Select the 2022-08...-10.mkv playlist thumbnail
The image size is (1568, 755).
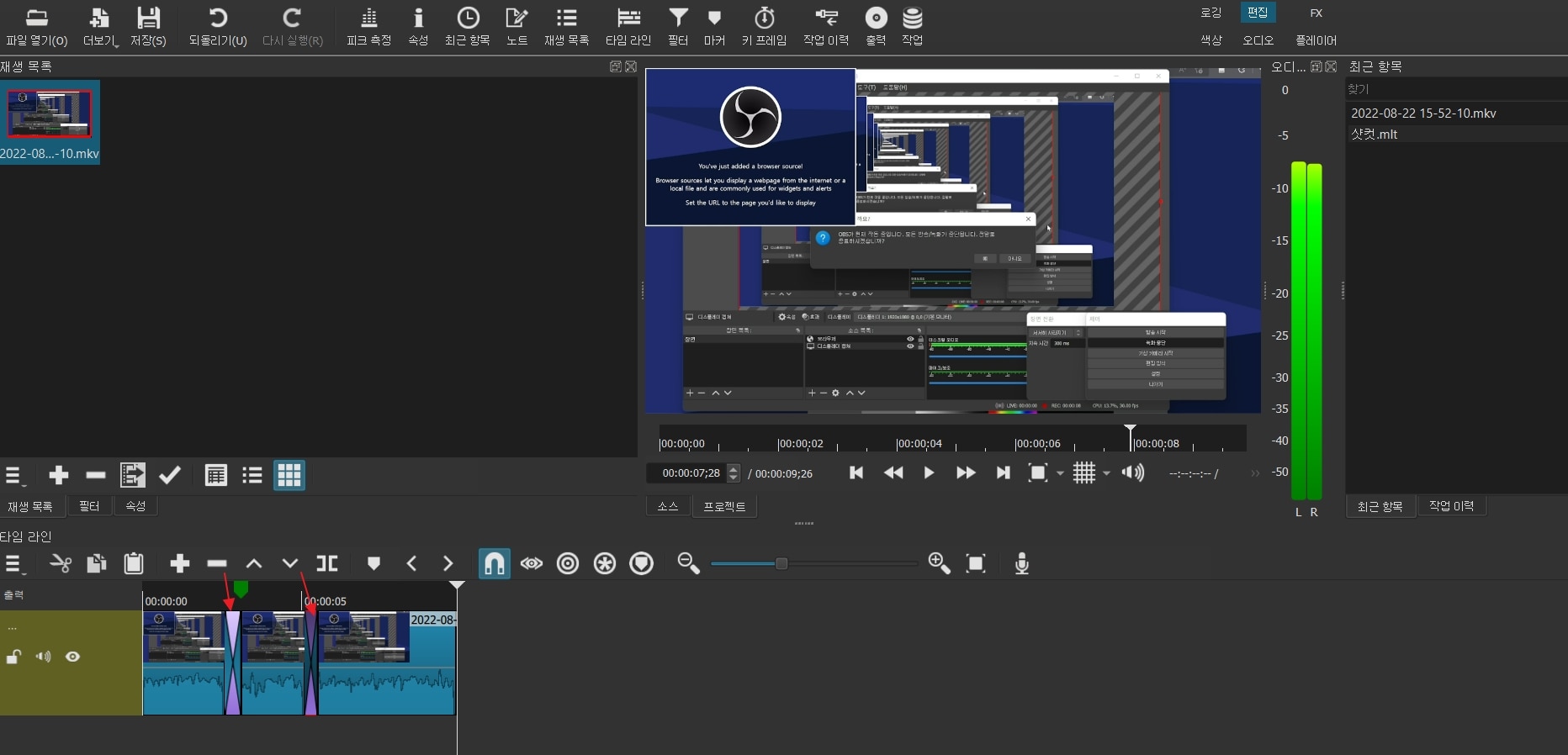point(50,122)
